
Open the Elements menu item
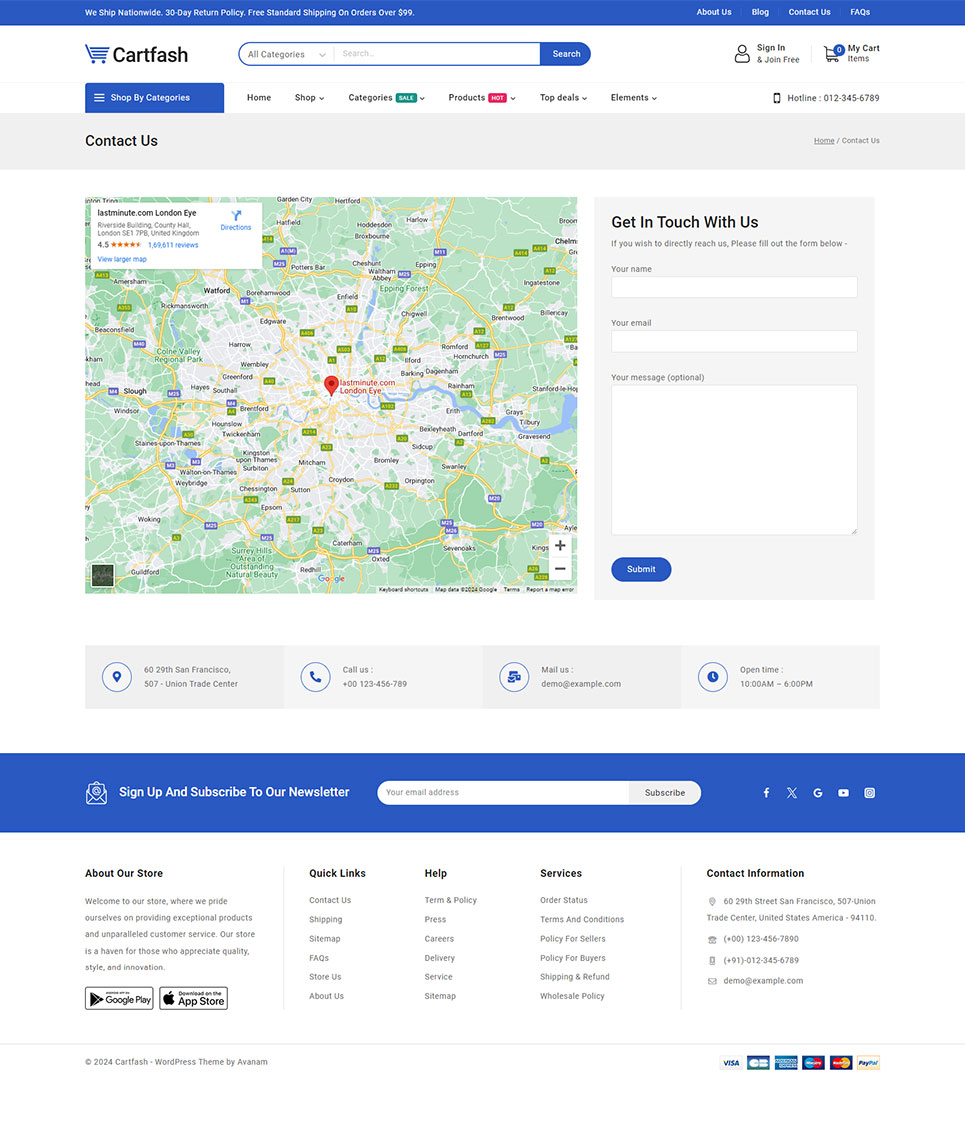(x=633, y=98)
